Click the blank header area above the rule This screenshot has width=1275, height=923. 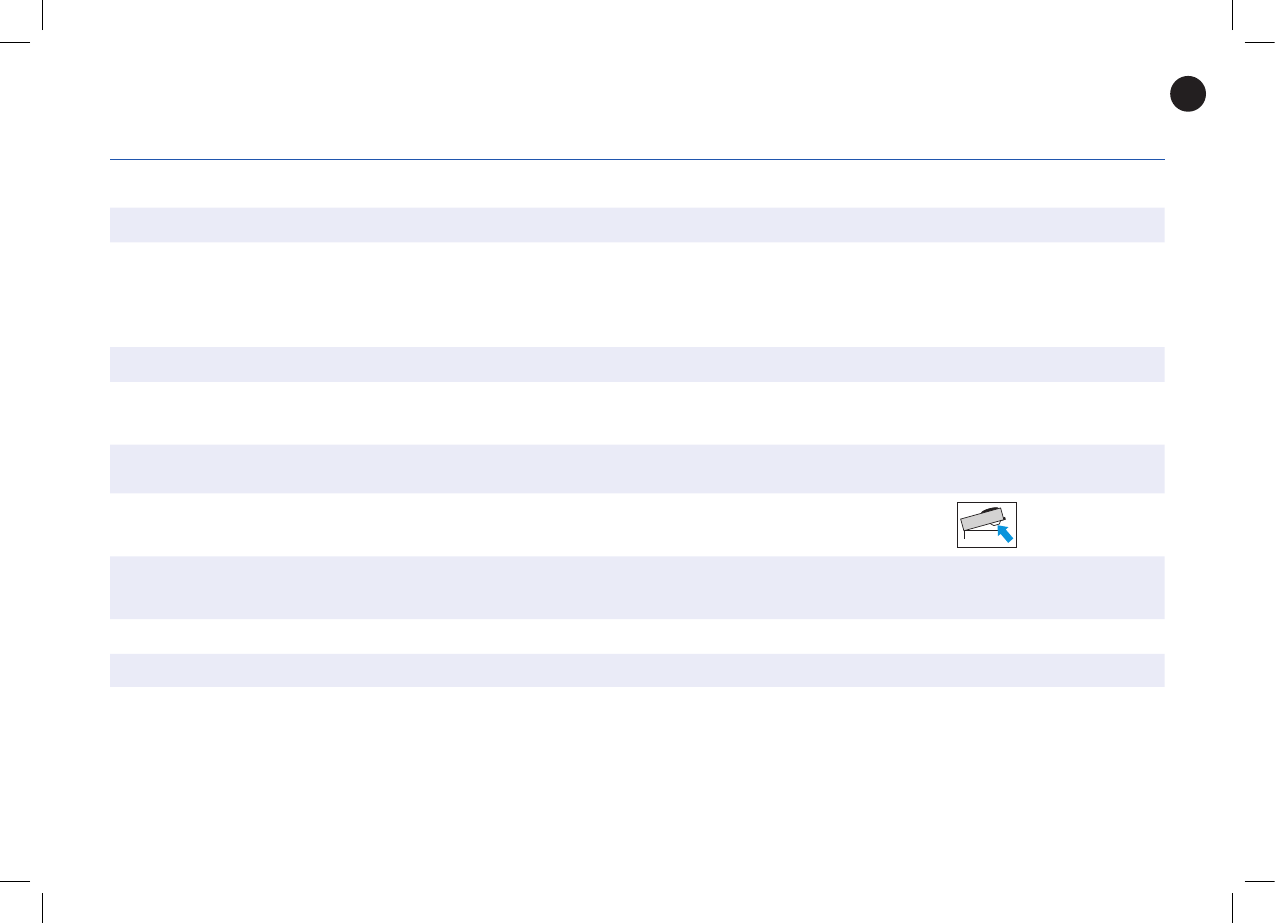point(636,100)
